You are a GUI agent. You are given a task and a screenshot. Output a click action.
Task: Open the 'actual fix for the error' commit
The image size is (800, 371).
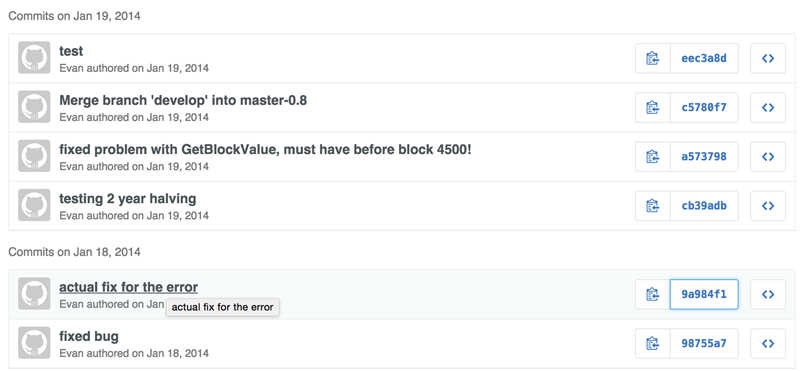pyautogui.click(x=129, y=287)
